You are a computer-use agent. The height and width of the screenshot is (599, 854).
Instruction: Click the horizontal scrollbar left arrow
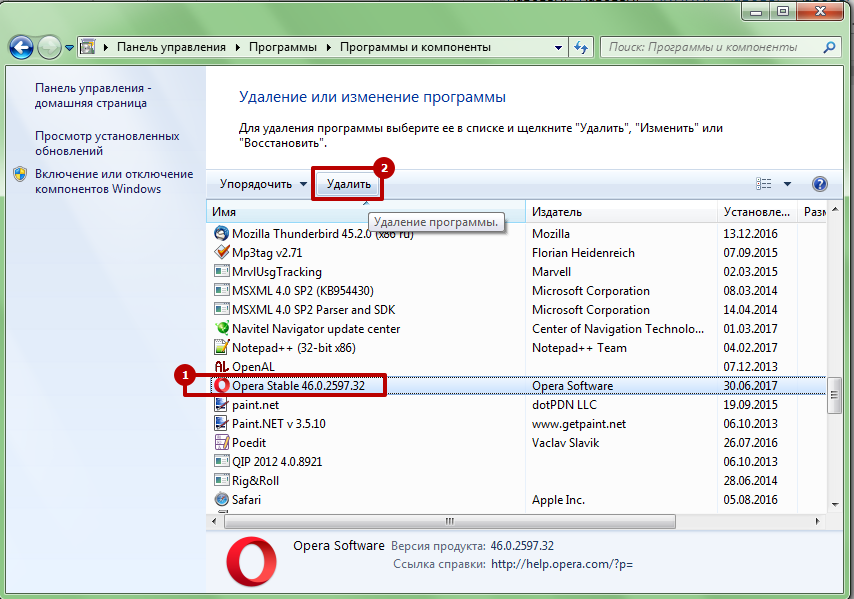[x=214, y=521]
